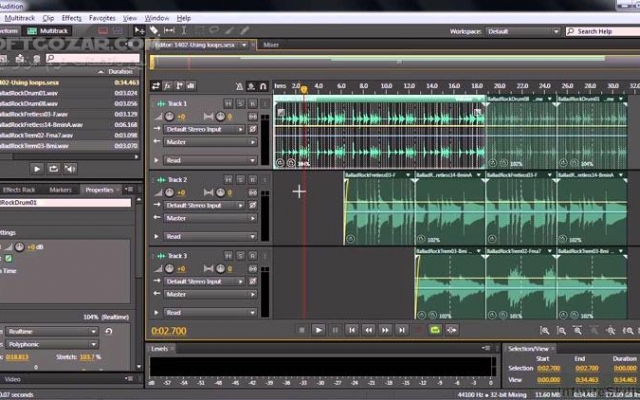Open Track 2 Read automation mode dropdown

pyautogui.click(x=210, y=236)
